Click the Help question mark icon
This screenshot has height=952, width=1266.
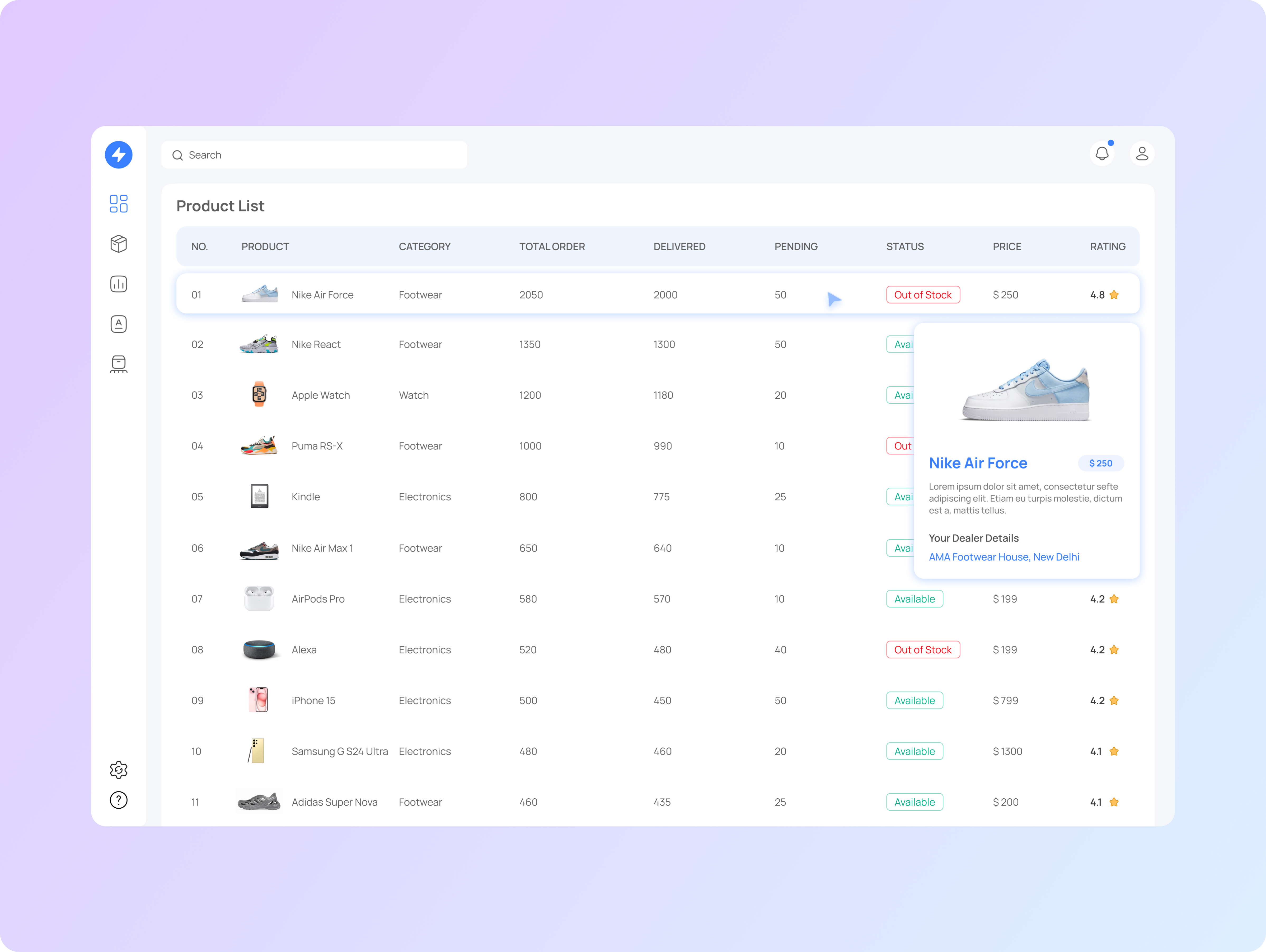click(x=119, y=800)
